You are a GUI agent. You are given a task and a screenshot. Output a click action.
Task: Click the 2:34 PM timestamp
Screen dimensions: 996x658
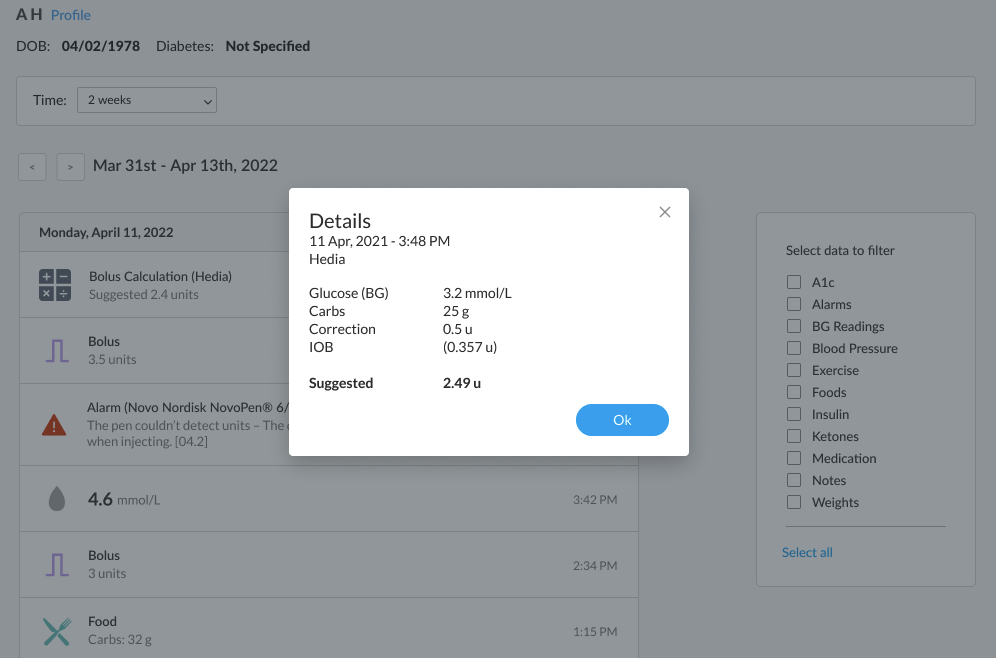595,565
